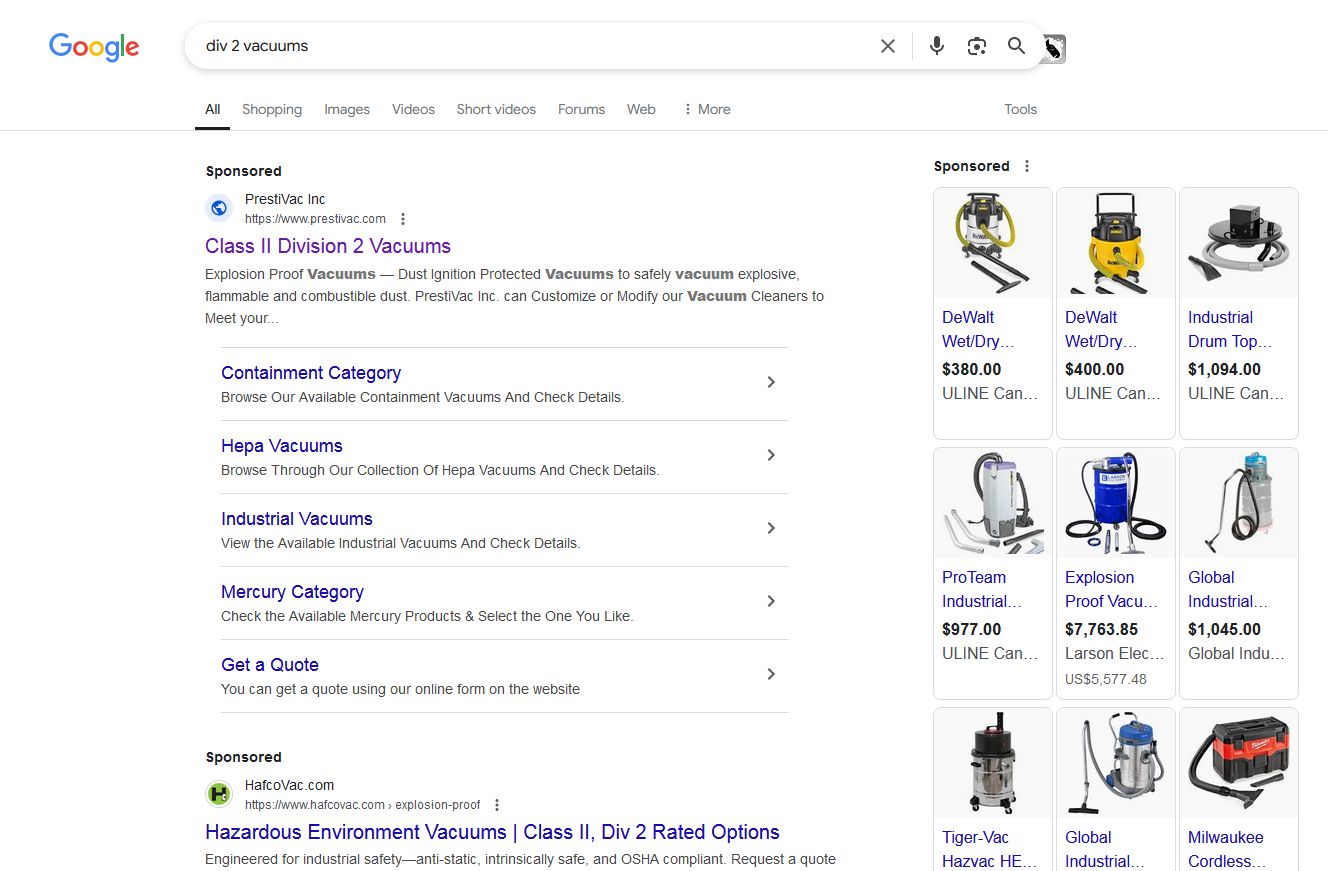Open the Google logo homepage
The width and height of the screenshot is (1328, 871).
click(x=94, y=47)
